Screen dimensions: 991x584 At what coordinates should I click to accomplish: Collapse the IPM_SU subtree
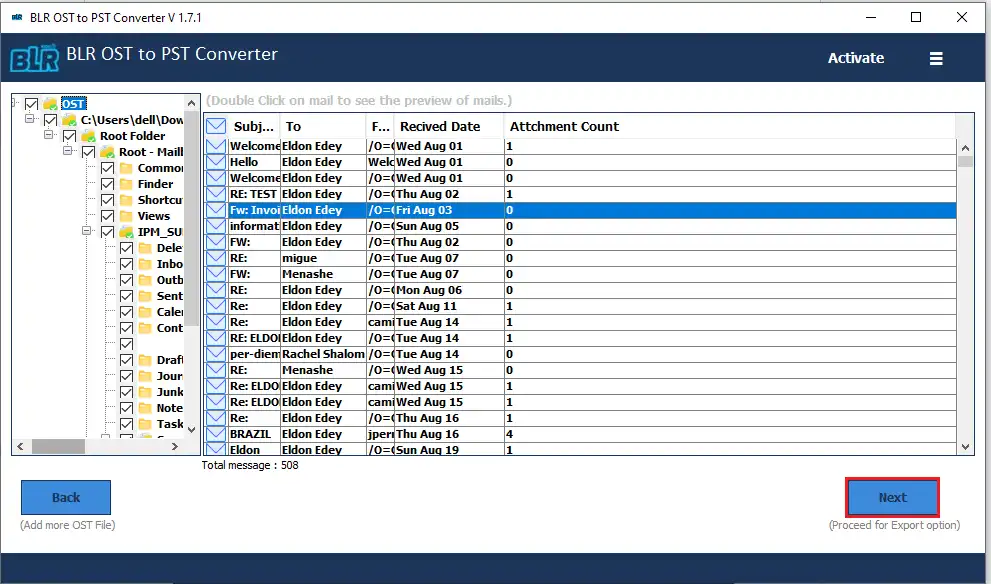[x=86, y=231]
